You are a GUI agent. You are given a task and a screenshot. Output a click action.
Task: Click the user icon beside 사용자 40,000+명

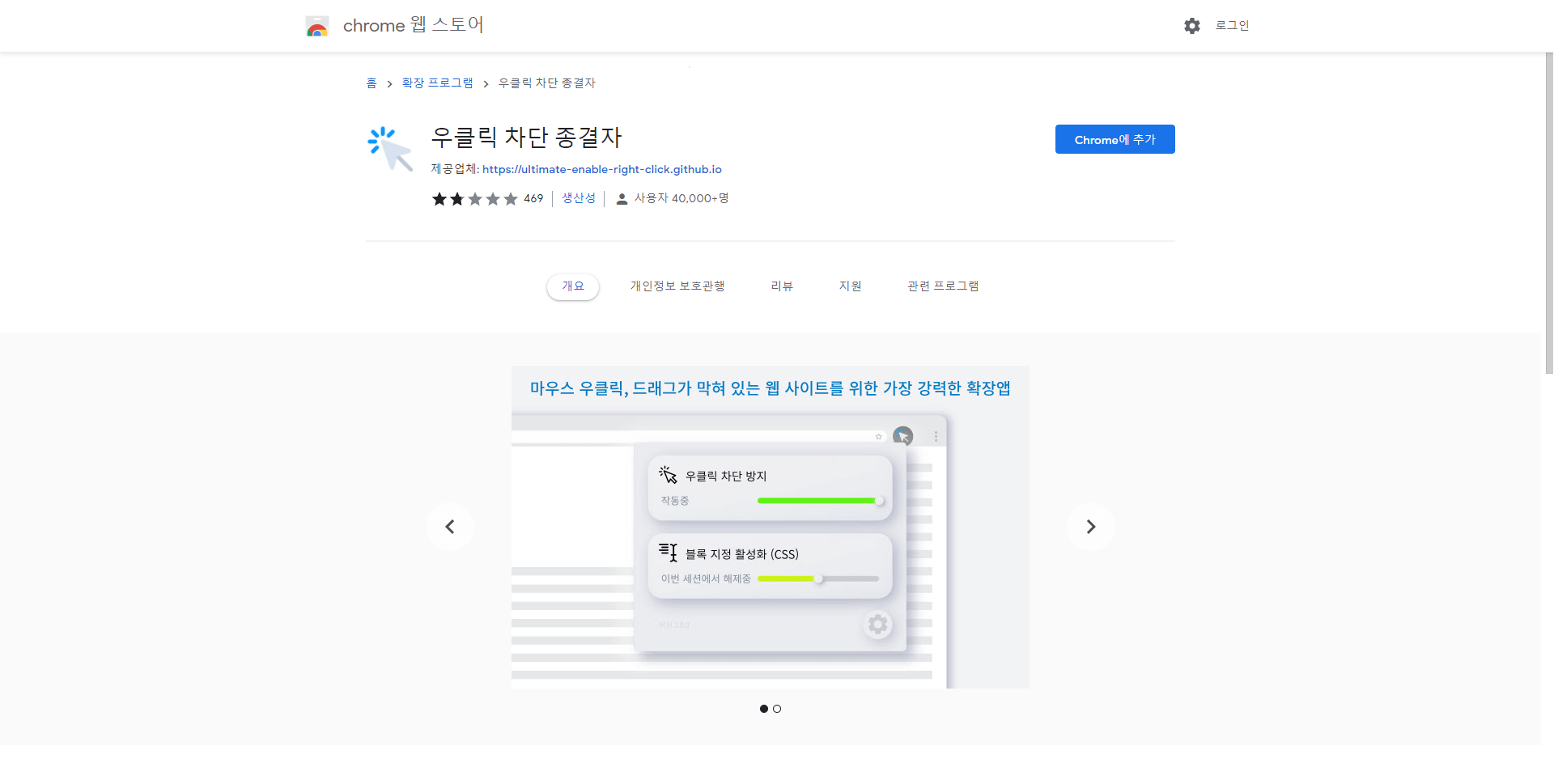point(622,199)
